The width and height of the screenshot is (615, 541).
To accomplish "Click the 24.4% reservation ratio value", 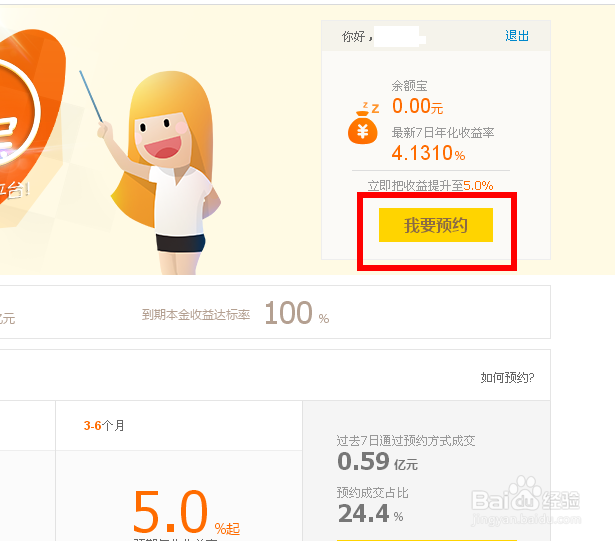I will (370, 514).
